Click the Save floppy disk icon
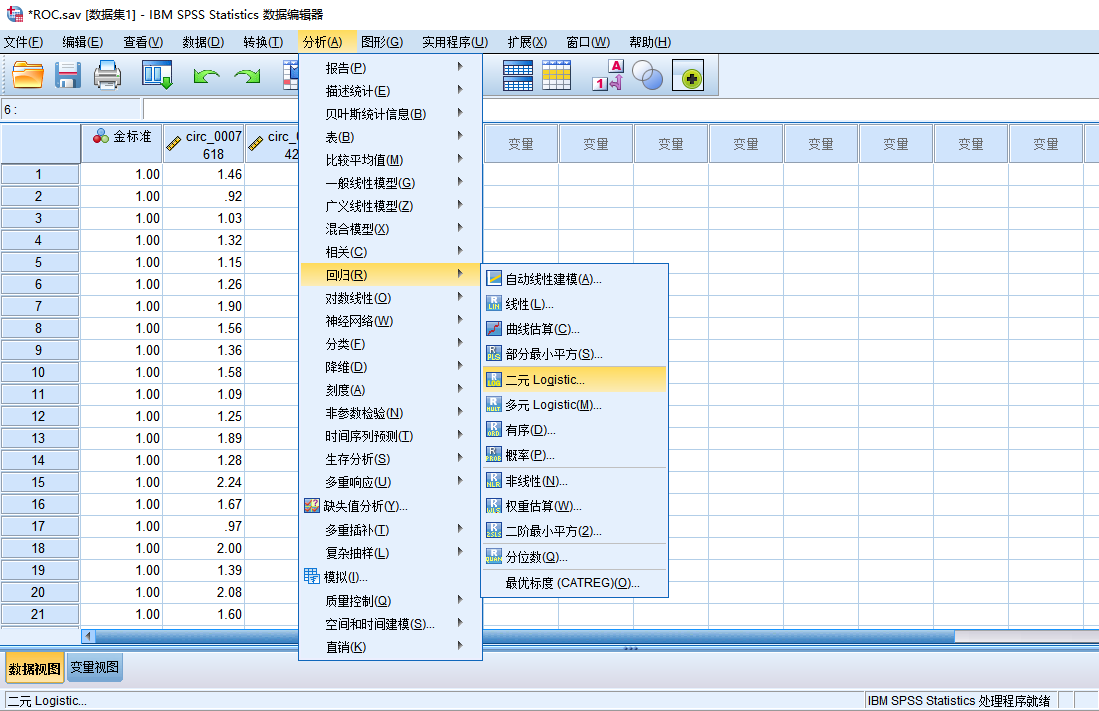This screenshot has height=711, width=1099. 68,75
